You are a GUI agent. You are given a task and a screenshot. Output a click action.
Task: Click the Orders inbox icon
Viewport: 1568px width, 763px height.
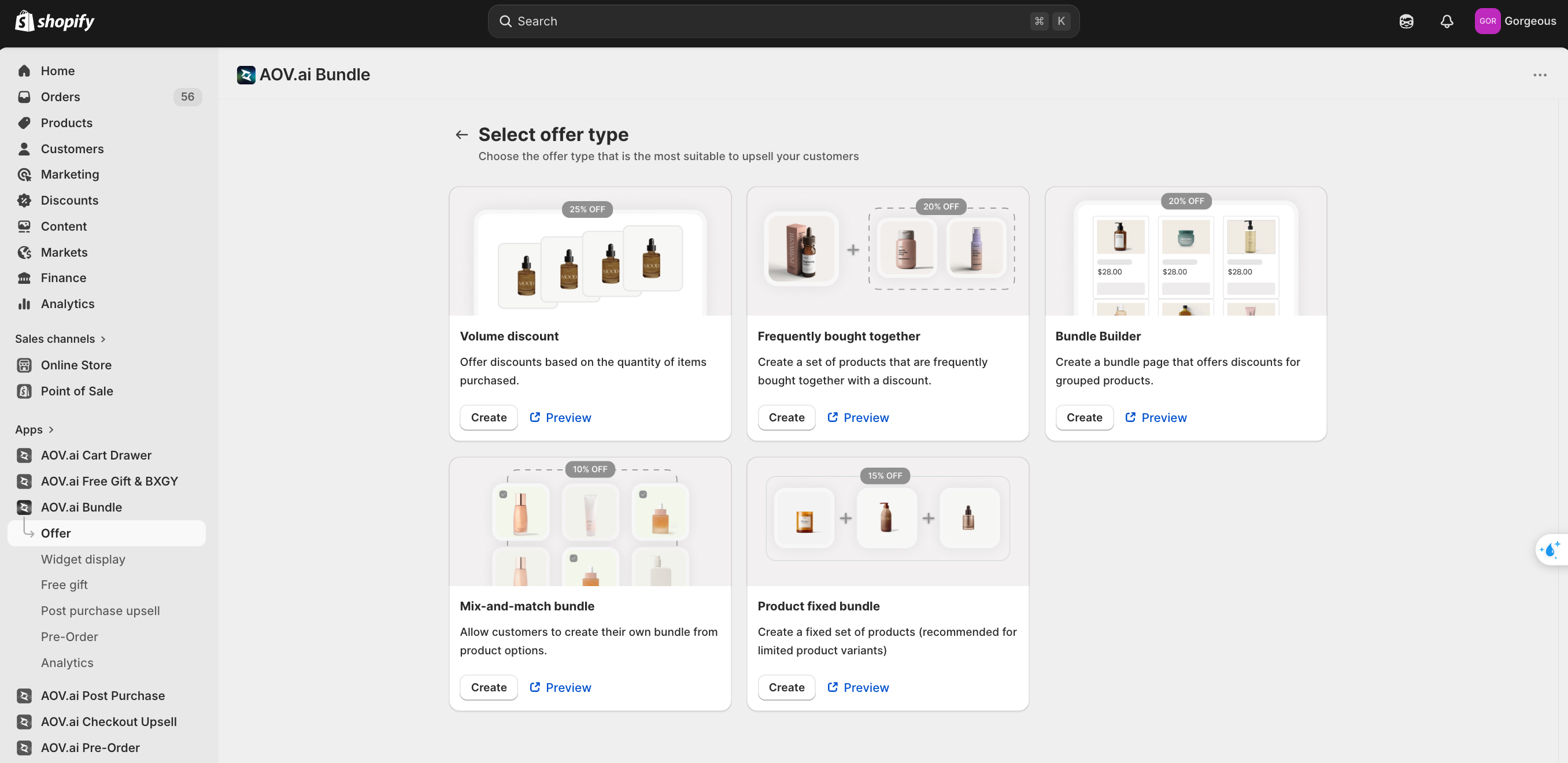(24, 97)
